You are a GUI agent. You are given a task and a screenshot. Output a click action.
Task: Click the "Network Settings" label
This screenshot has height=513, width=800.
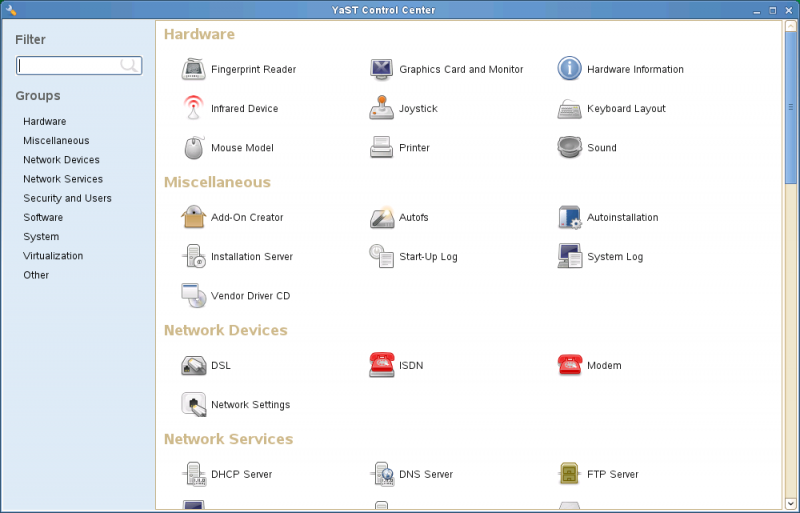[251, 405]
